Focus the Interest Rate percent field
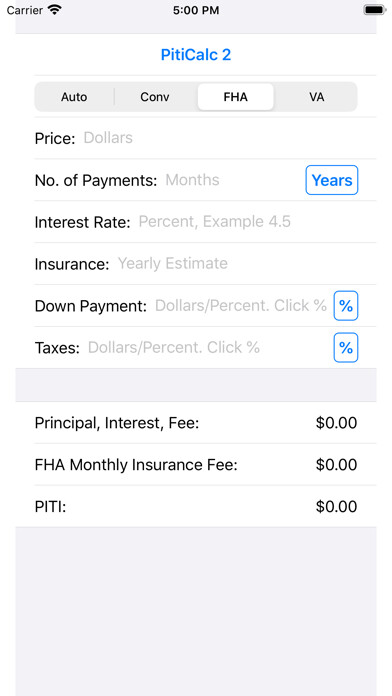This screenshot has width=392, height=696. point(257,221)
